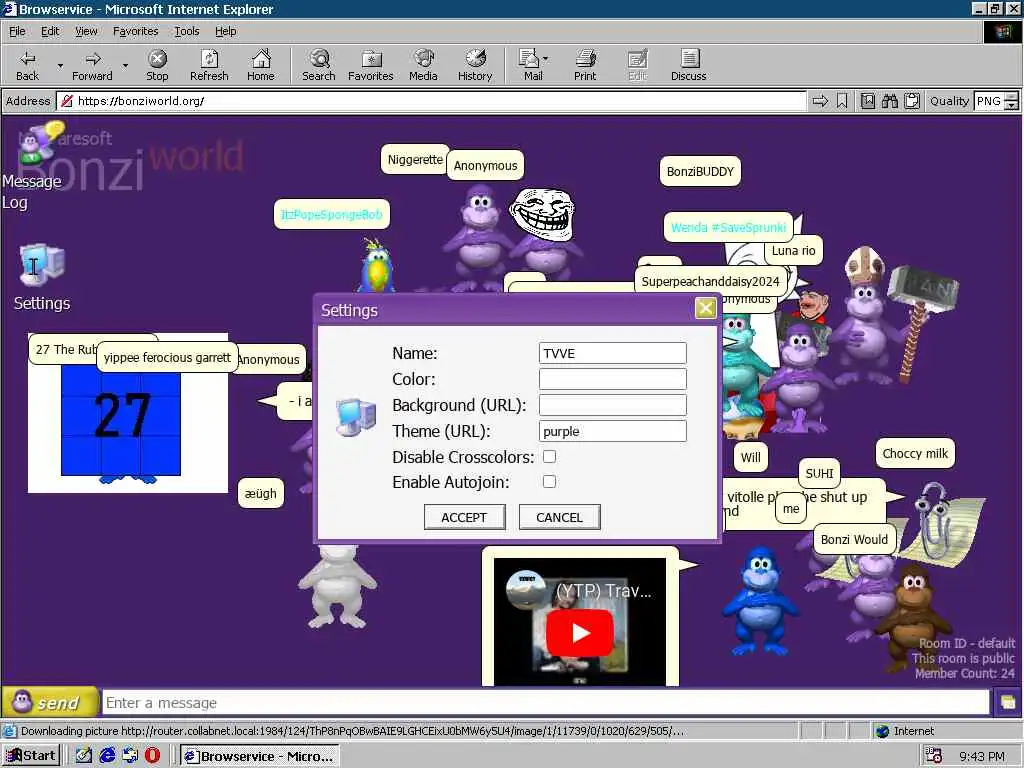Close the Settings dialog with the X
Viewport: 1024px width, 768px height.
[705, 308]
